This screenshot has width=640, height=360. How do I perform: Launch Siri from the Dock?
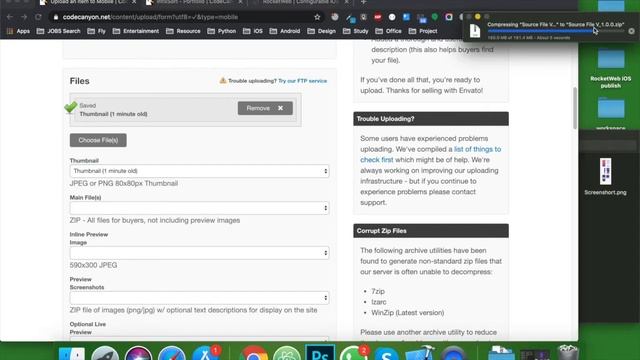(x=138, y=353)
